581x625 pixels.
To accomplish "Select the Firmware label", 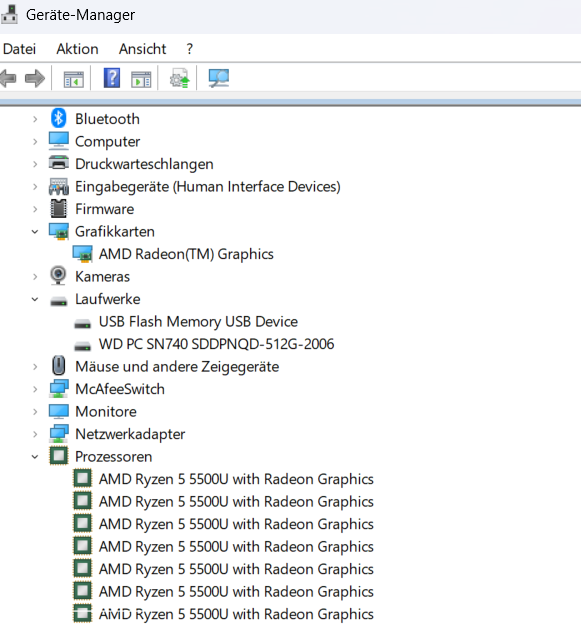I will click(x=104, y=209).
